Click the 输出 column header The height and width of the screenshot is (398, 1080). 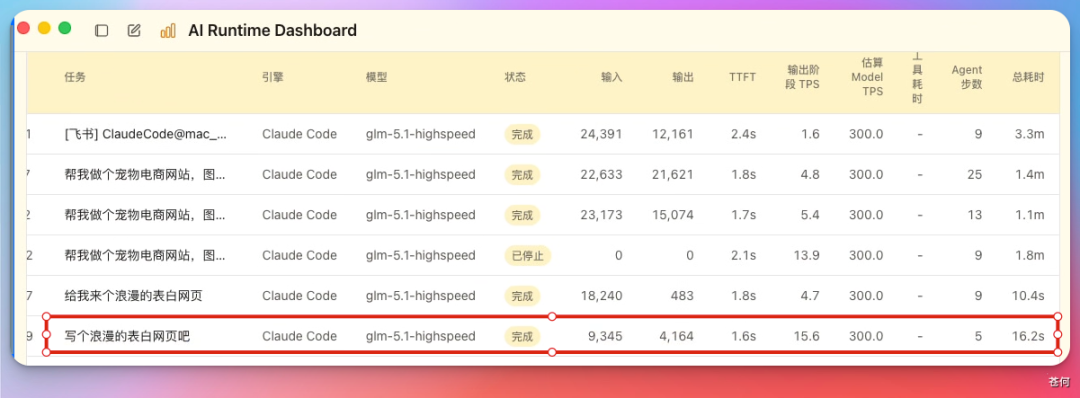[683, 77]
